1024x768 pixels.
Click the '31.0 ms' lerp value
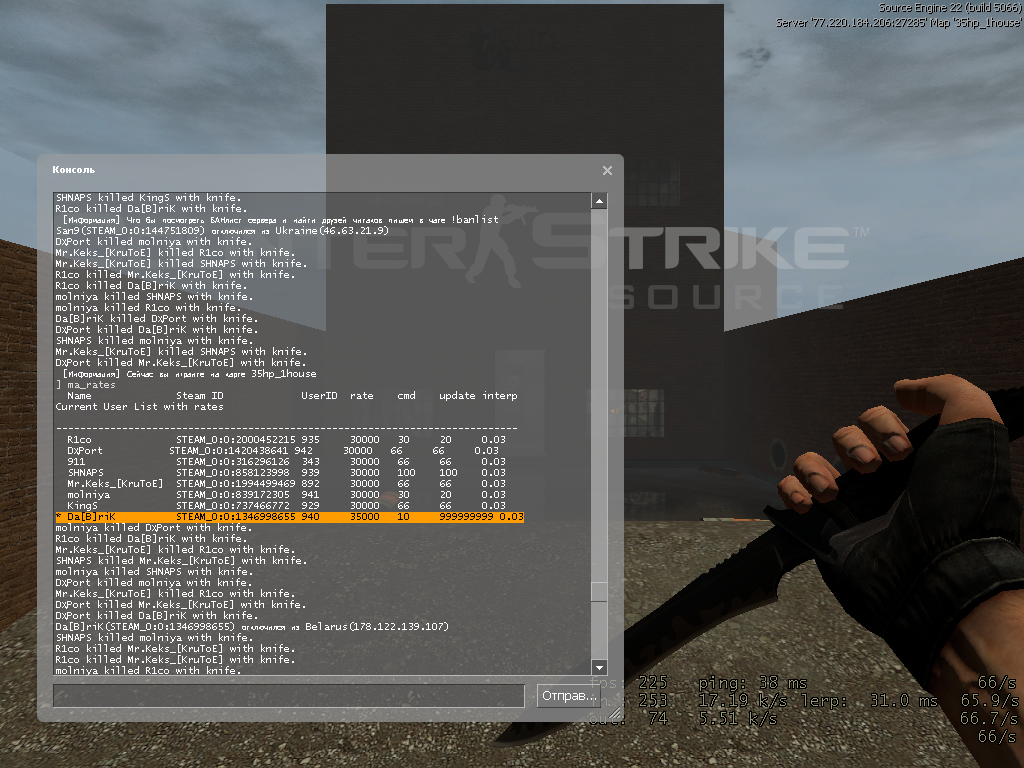pyautogui.click(x=904, y=701)
